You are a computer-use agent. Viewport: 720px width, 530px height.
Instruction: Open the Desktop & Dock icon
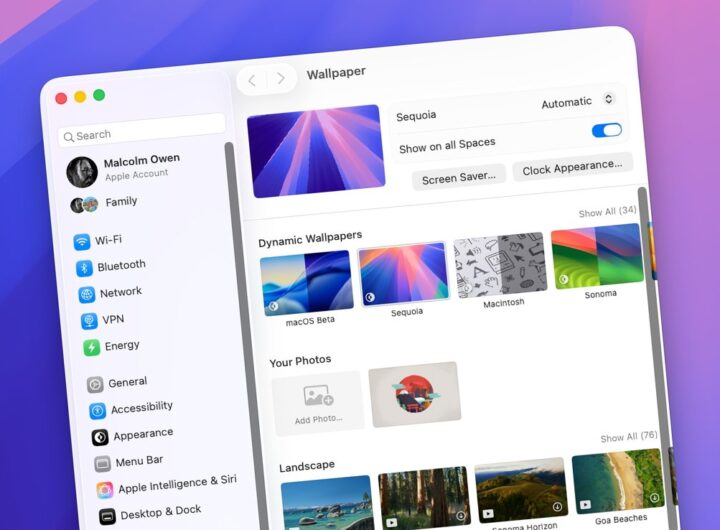pyautogui.click(x=107, y=517)
